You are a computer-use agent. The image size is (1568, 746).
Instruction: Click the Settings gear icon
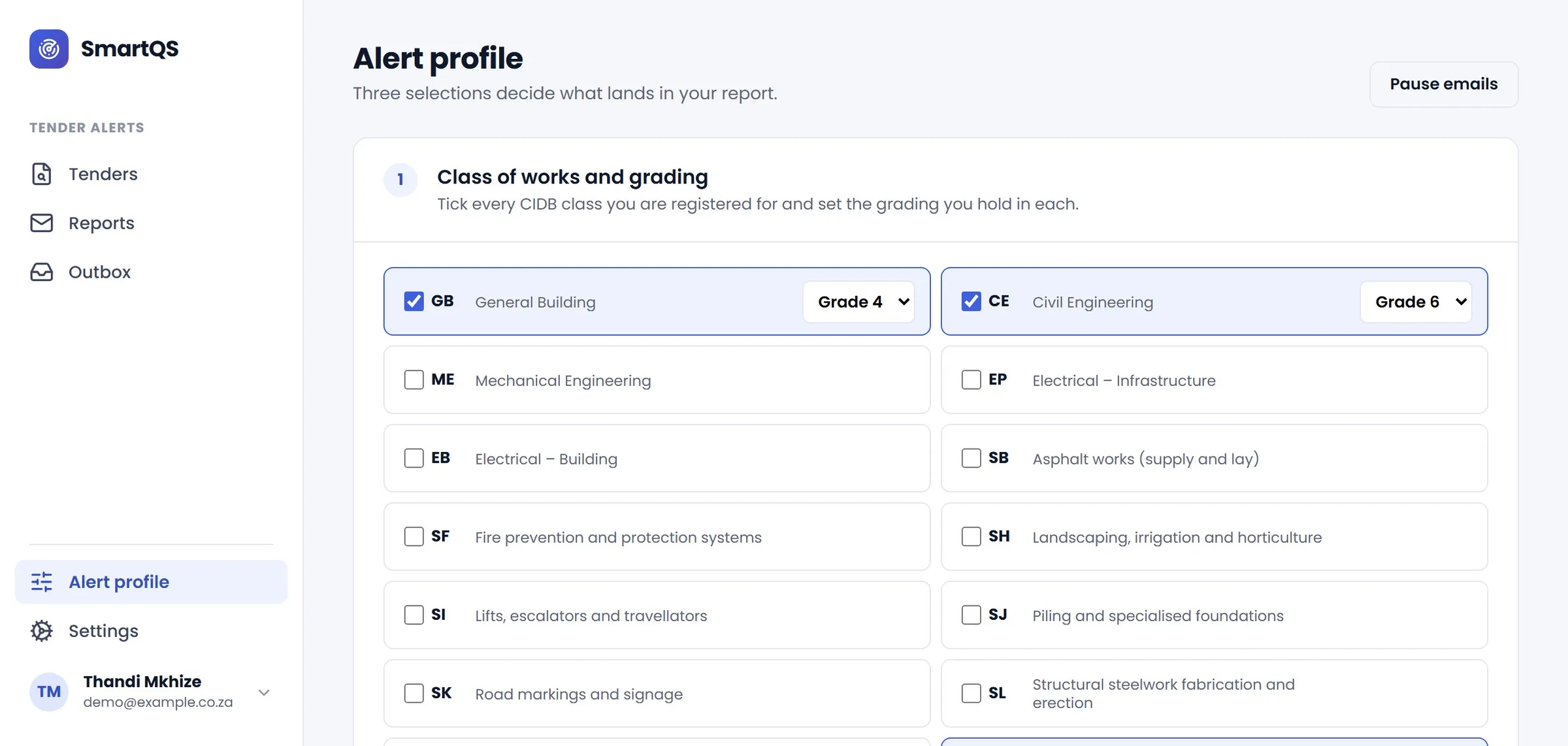pyautogui.click(x=42, y=630)
